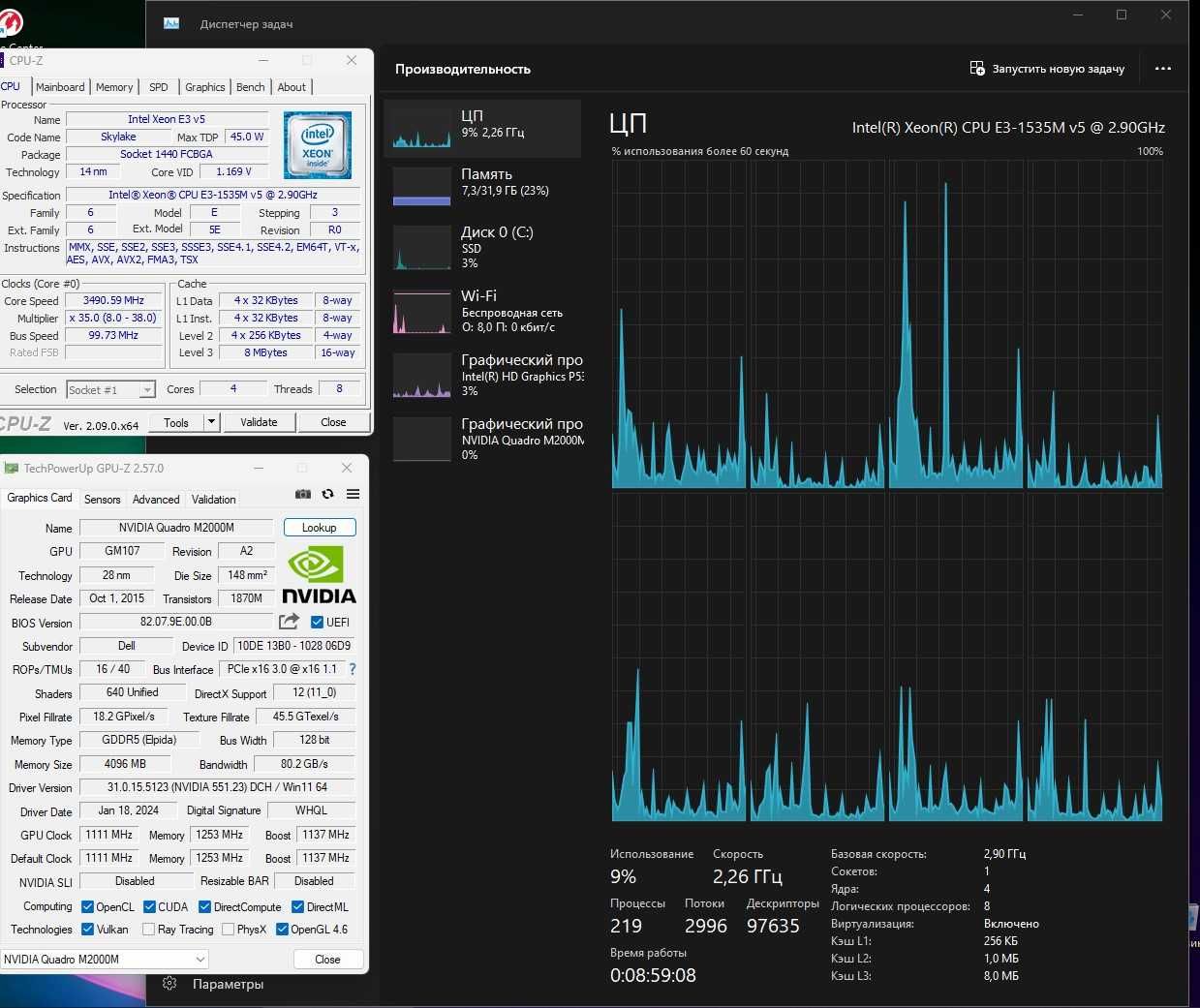Open Task Manager more options (three dots)
Screen dimensions: 1200x1008
pyautogui.click(x=1163, y=69)
